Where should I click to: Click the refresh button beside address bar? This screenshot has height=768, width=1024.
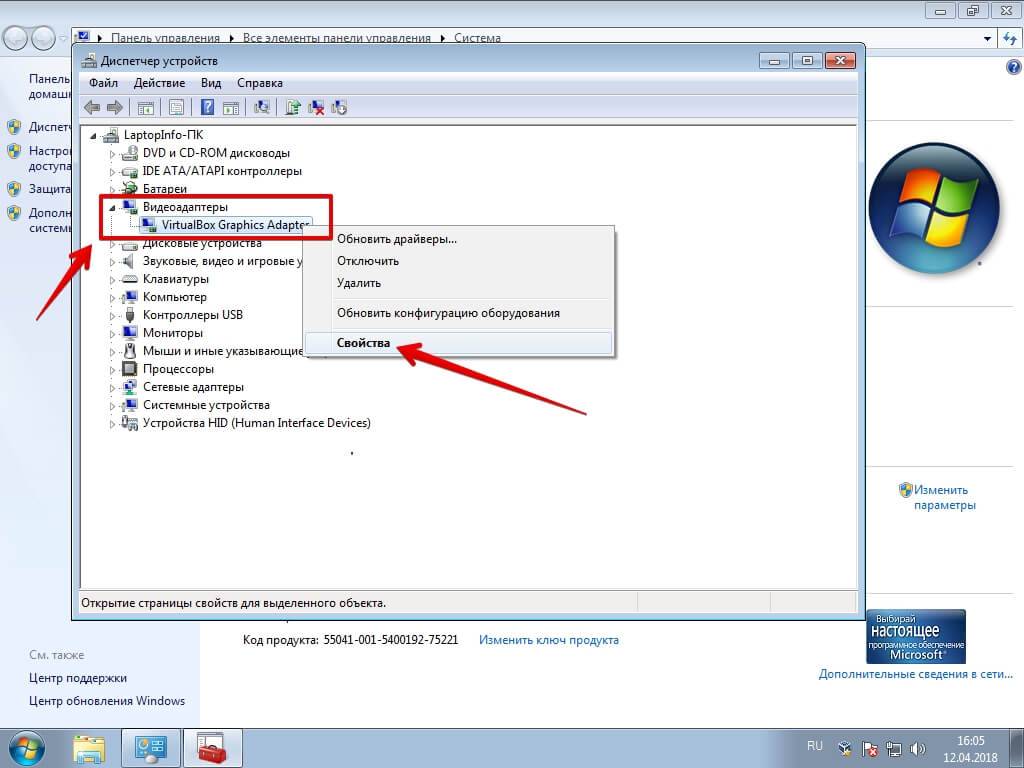(x=1010, y=39)
